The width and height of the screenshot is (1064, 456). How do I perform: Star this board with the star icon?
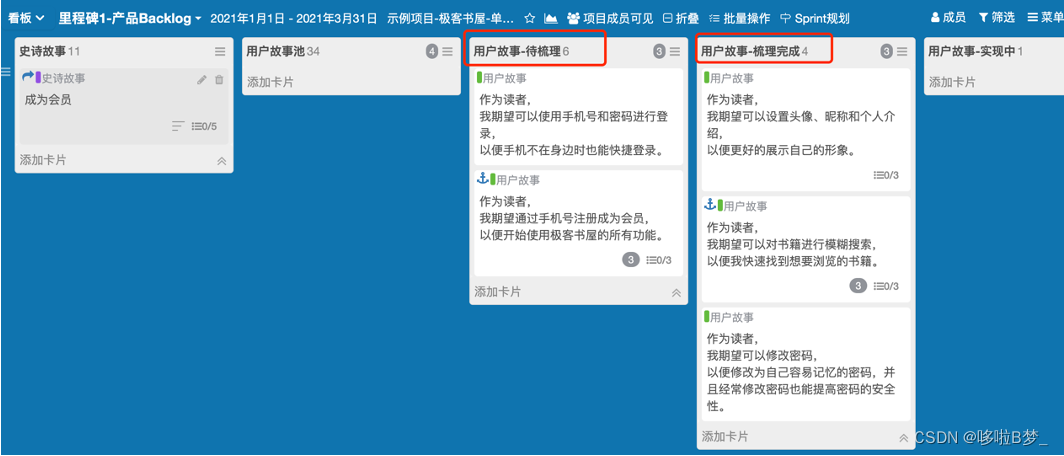click(x=530, y=18)
